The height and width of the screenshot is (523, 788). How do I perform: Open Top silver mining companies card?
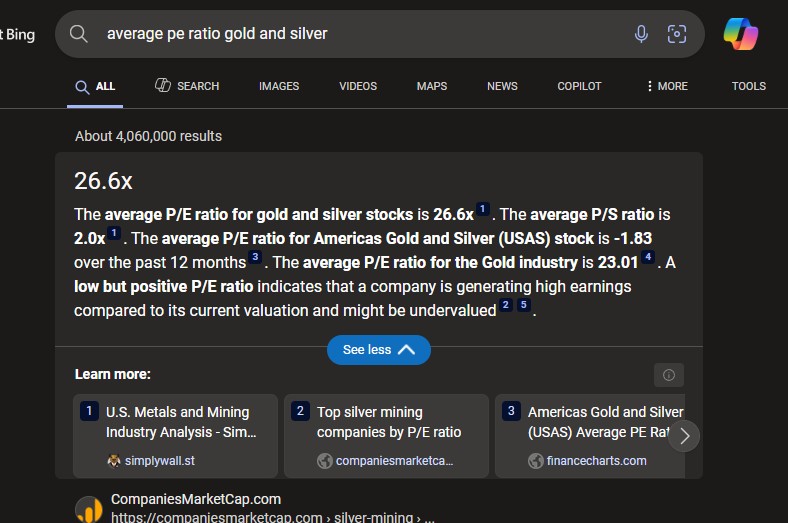386,436
